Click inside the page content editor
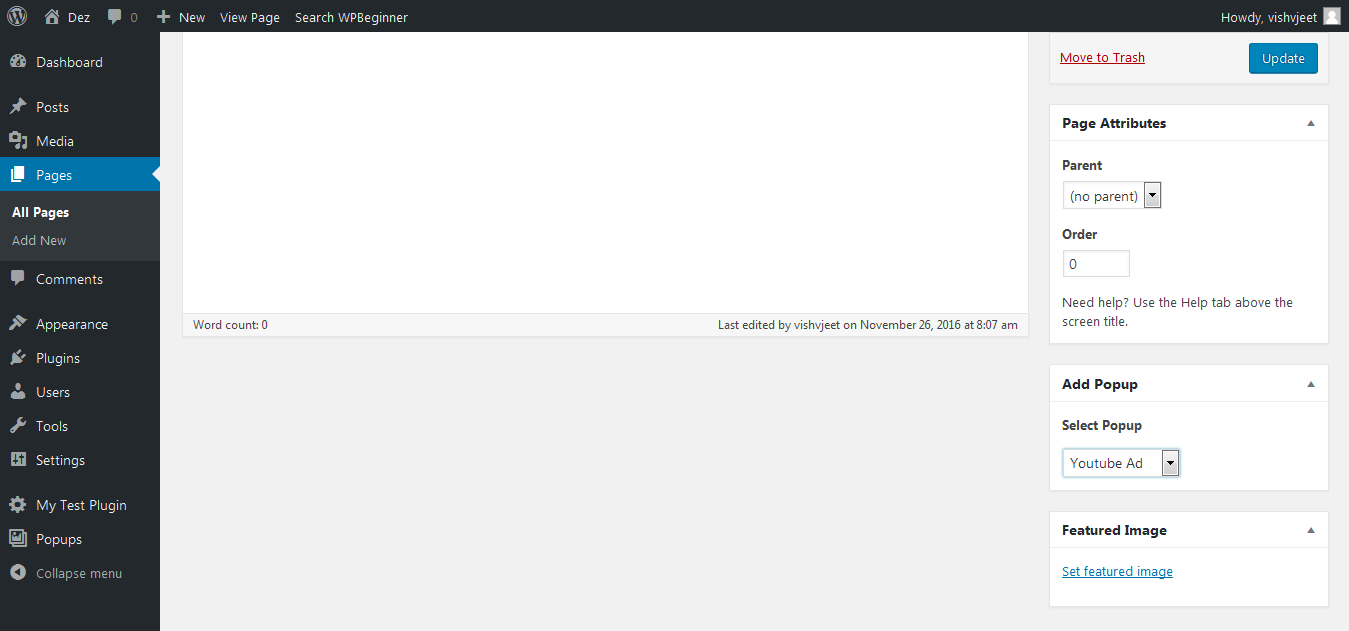 point(605,172)
